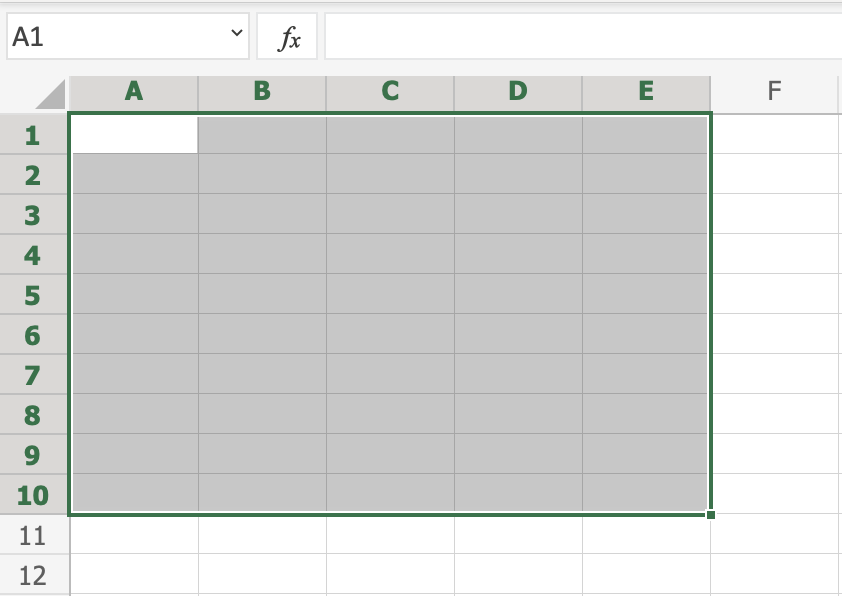Select row 10 header
This screenshot has height=596, width=842.
33,495
